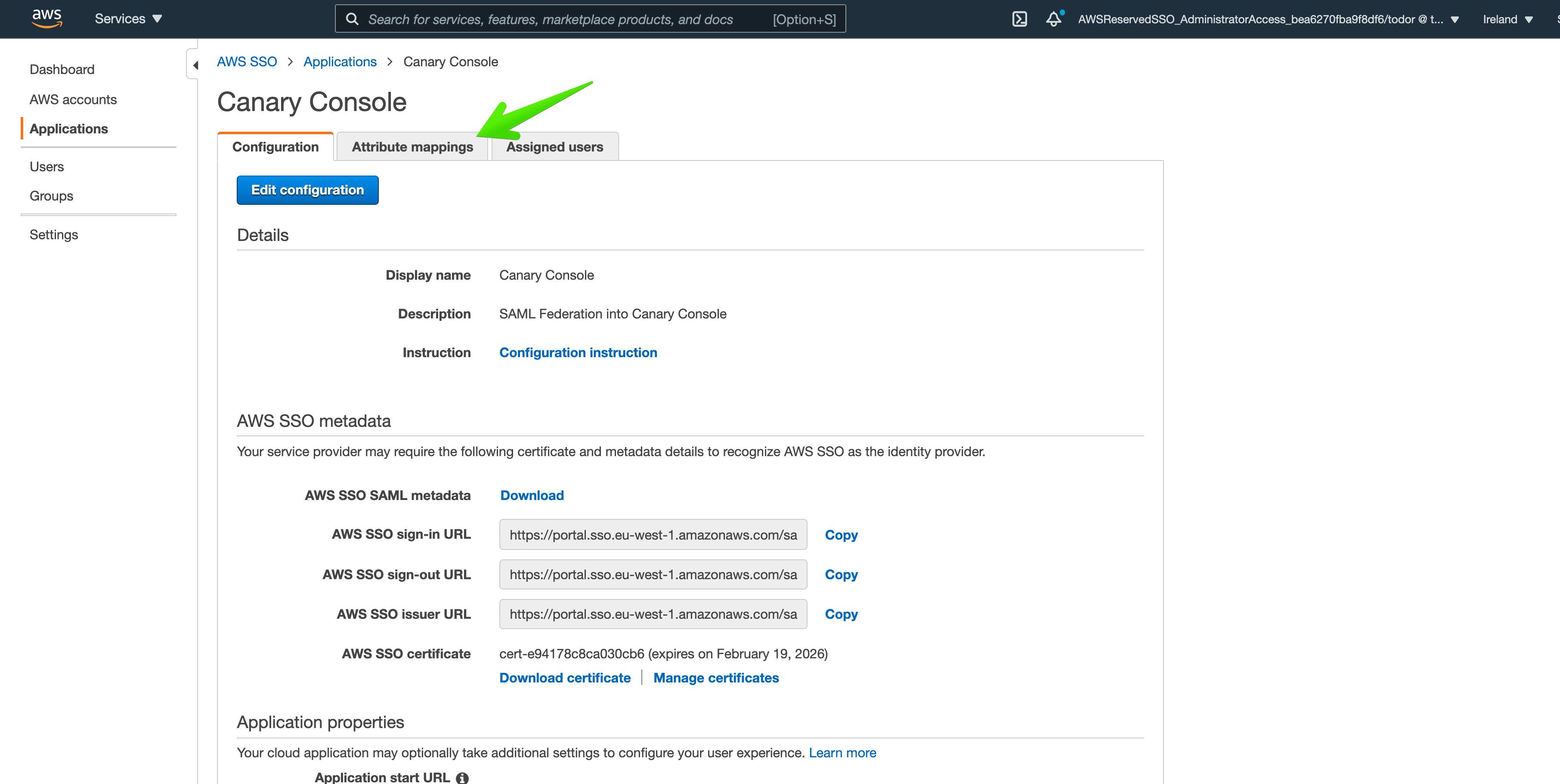Click the Application start URL info icon

462,778
